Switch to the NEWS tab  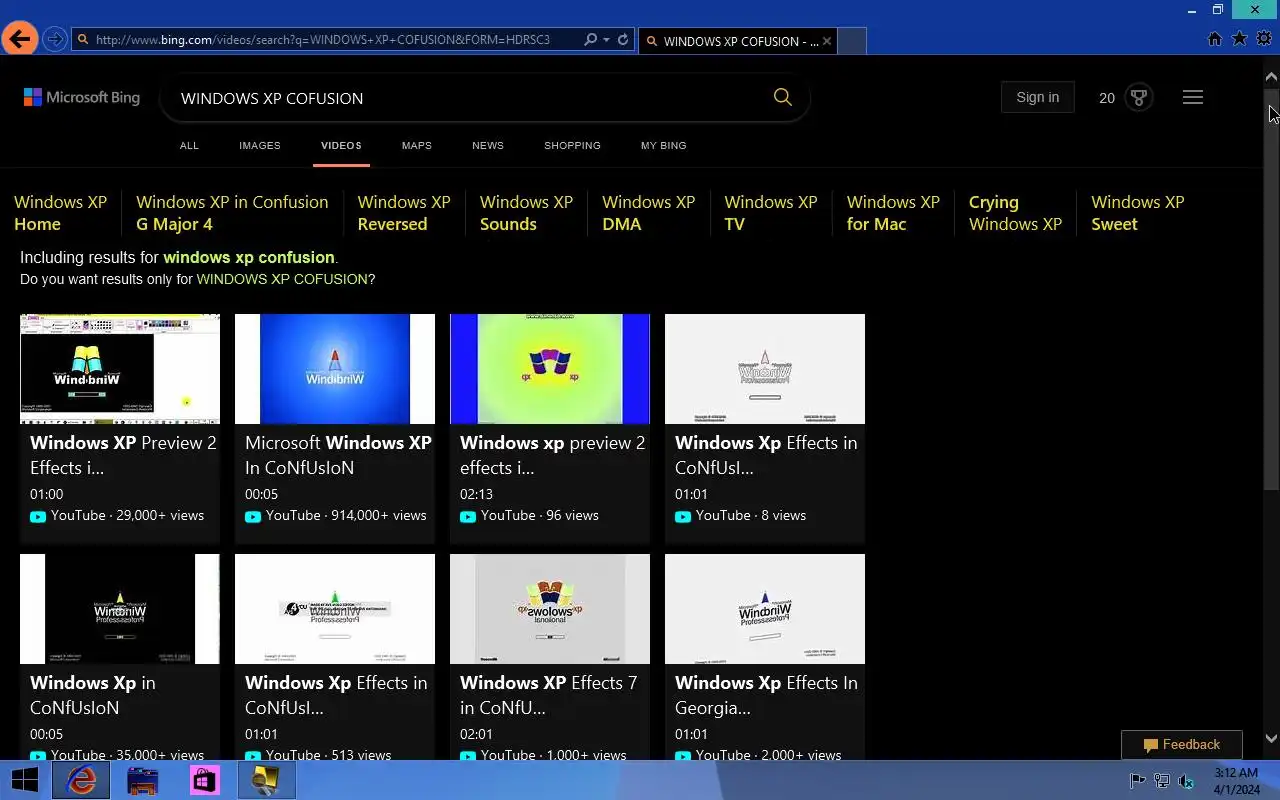point(488,146)
